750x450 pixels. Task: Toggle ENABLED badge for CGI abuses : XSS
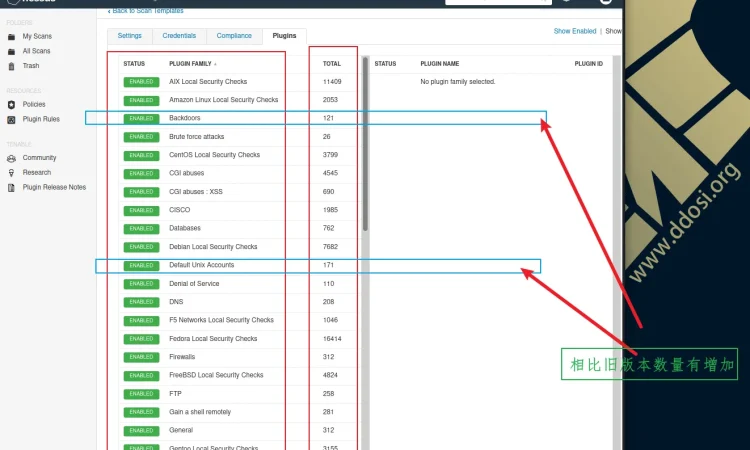click(x=141, y=192)
